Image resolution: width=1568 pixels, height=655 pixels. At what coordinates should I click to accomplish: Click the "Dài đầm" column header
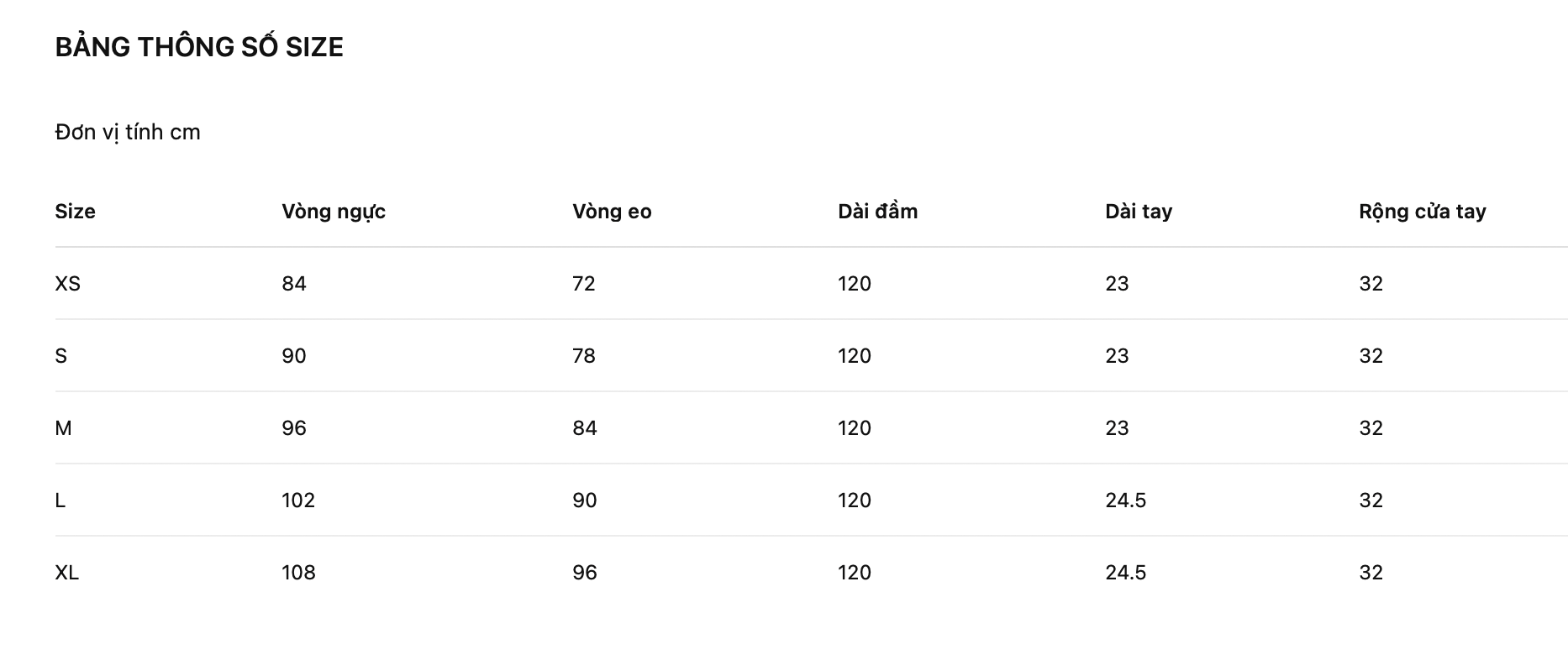(x=877, y=212)
